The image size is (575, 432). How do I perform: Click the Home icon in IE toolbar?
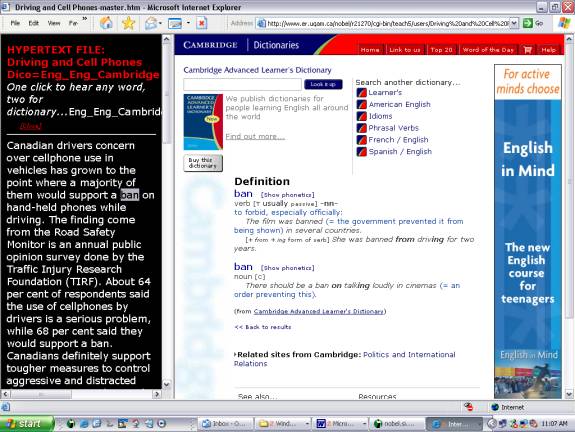pyautogui.click(x=106, y=23)
